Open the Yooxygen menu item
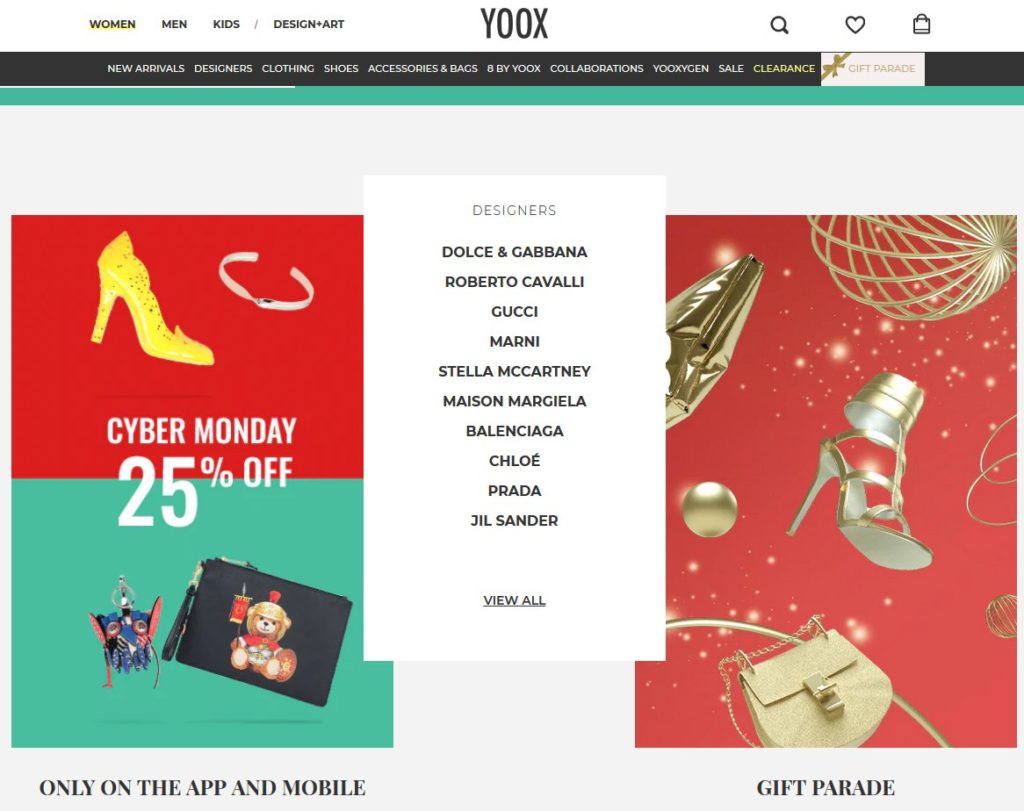The width and height of the screenshot is (1024, 811). point(680,69)
